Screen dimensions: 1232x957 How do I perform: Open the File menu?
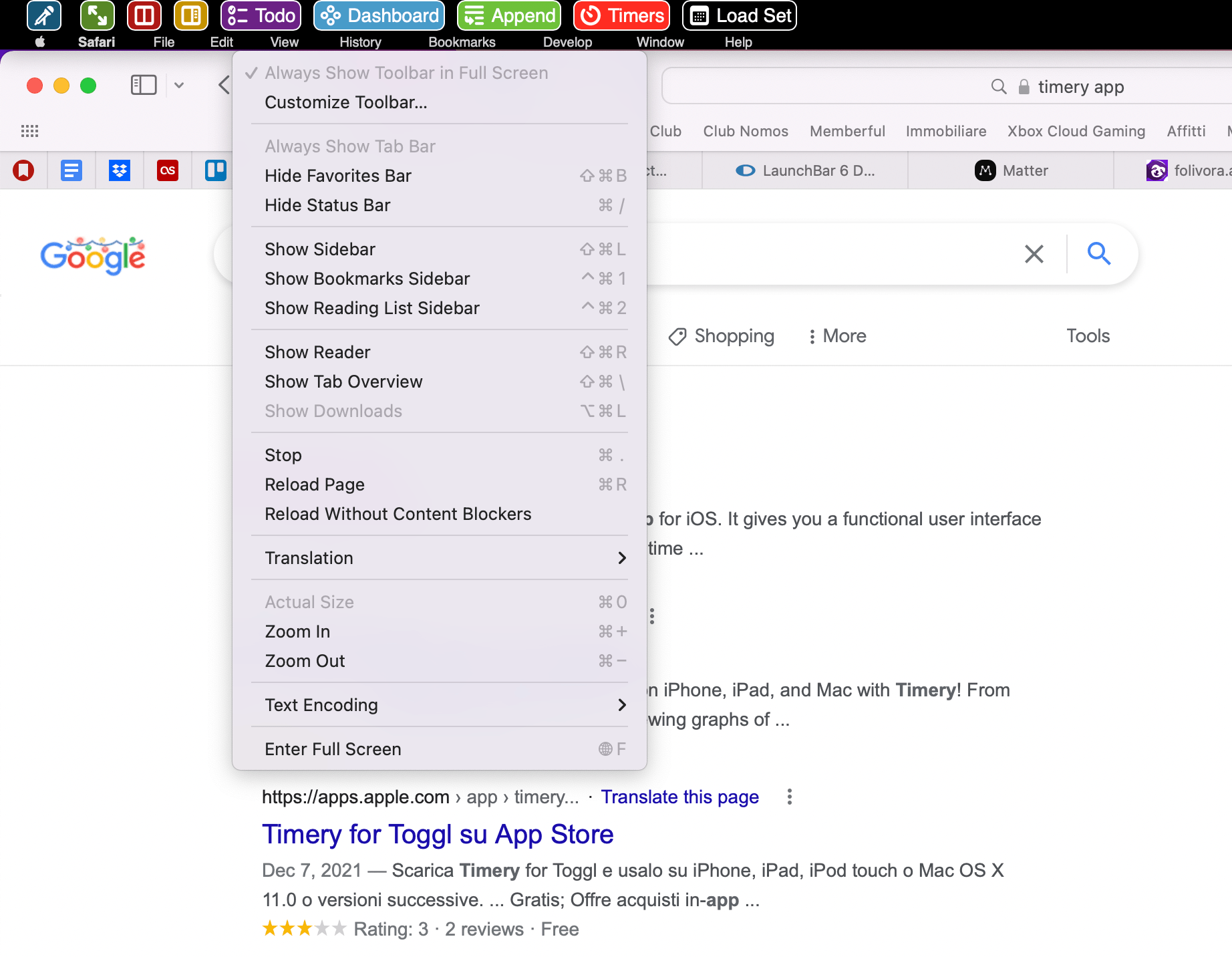164,42
